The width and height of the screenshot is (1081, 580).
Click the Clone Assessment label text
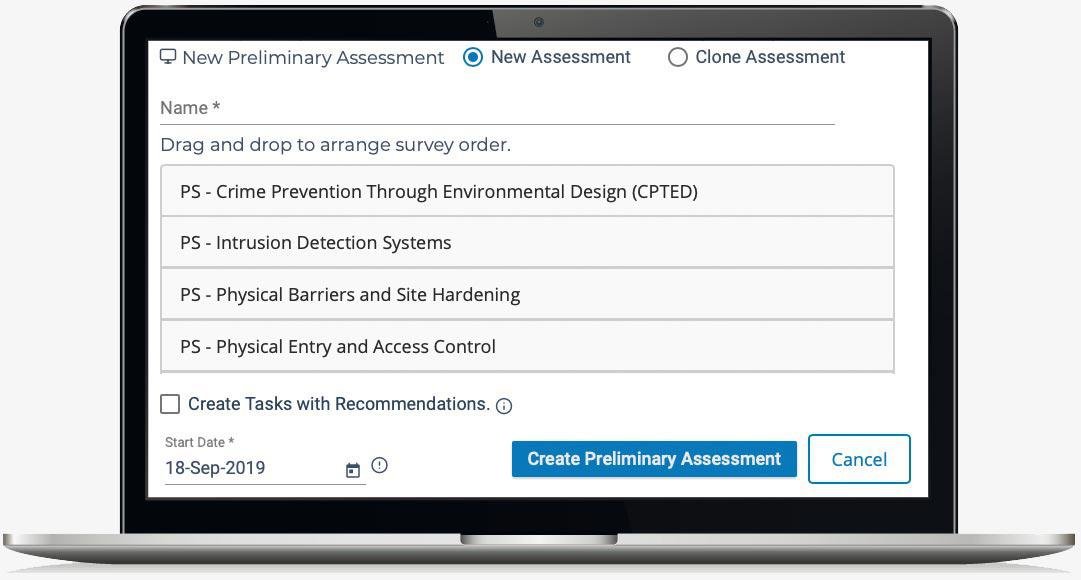coord(770,57)
